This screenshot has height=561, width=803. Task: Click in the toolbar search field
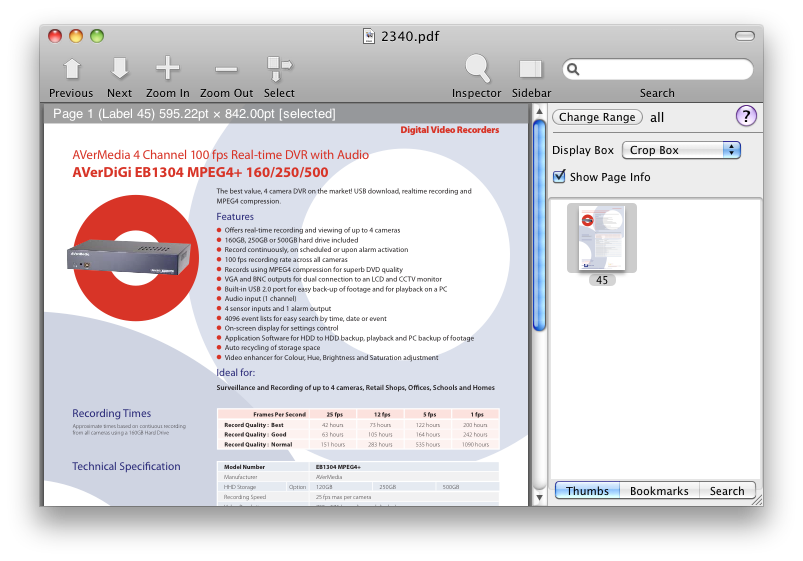pyautogui.click(x=658, y=69)
